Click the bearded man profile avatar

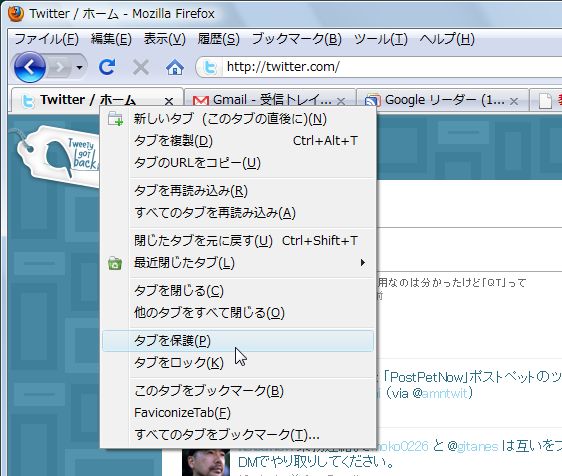coord(206,462)
